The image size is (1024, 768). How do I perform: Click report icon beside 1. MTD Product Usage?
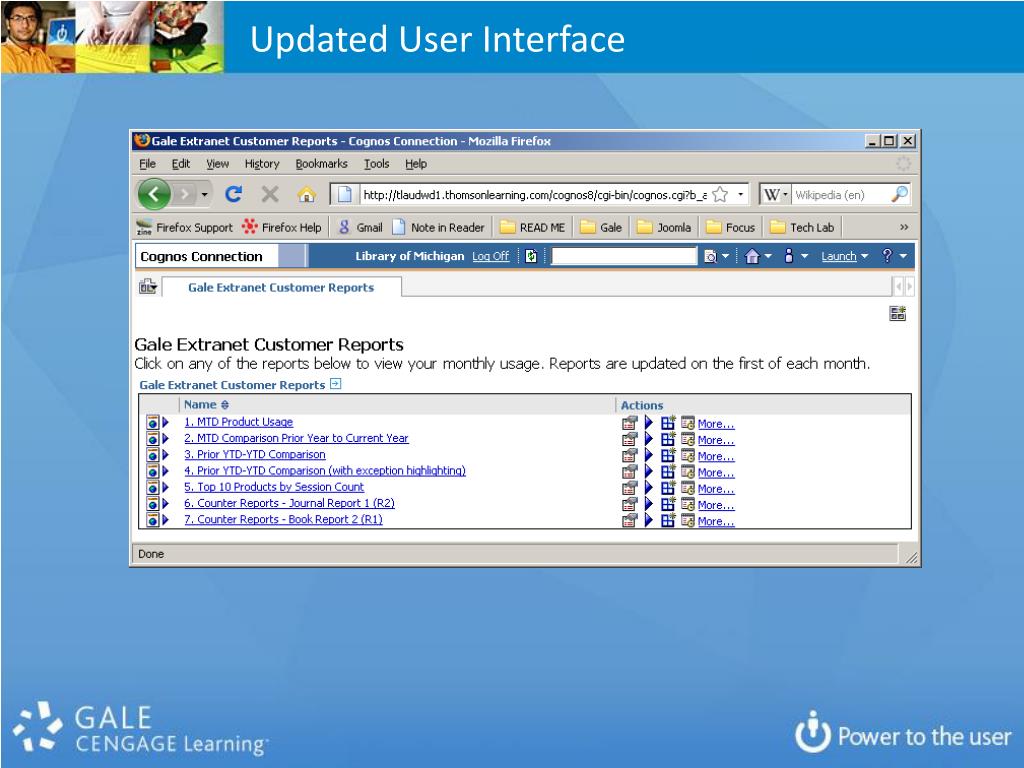[x=153, y=422]
